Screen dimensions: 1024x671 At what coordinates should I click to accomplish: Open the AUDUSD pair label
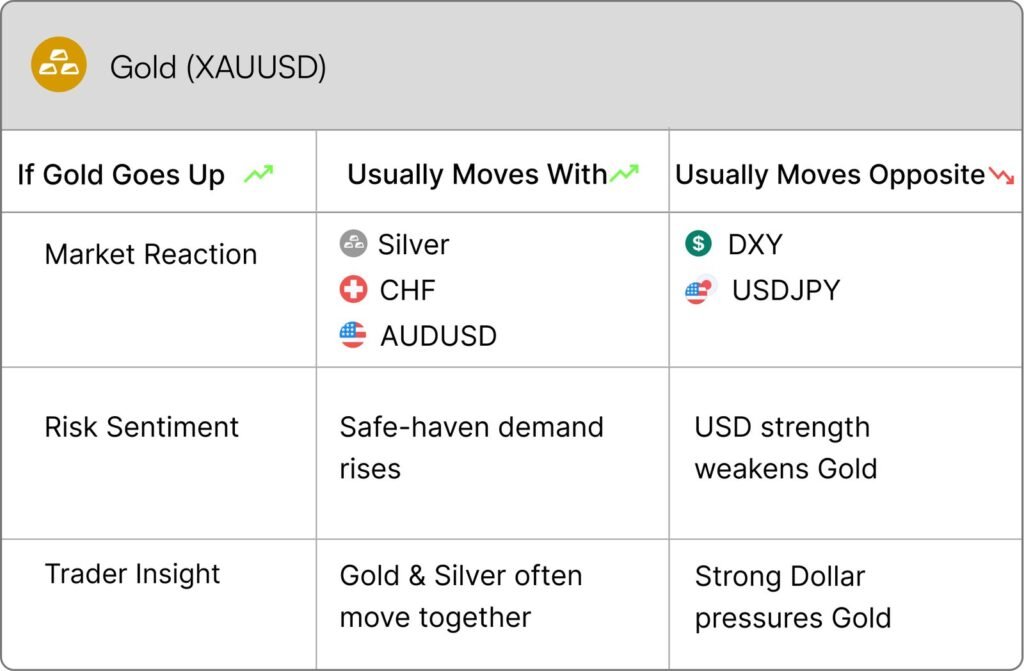coord(438,336)
